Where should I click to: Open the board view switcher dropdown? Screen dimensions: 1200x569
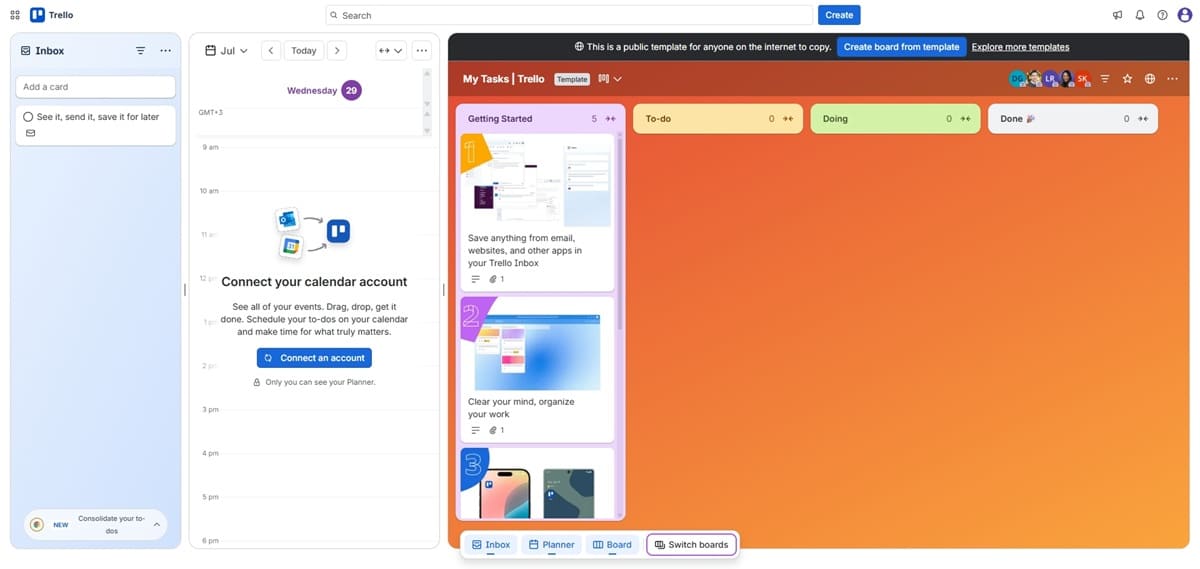pyautogui.click(x=610, y=79)
